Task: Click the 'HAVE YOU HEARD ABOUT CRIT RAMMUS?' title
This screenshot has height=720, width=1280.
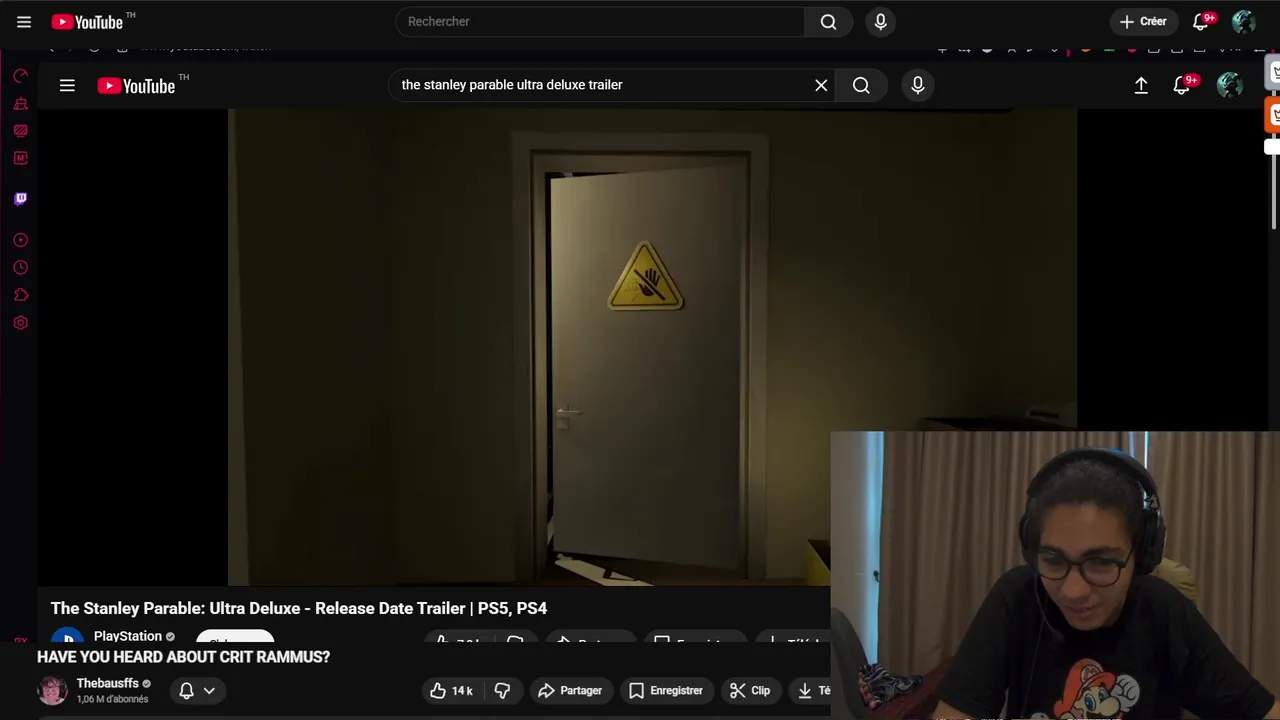Action: click(x=183, y=657)
